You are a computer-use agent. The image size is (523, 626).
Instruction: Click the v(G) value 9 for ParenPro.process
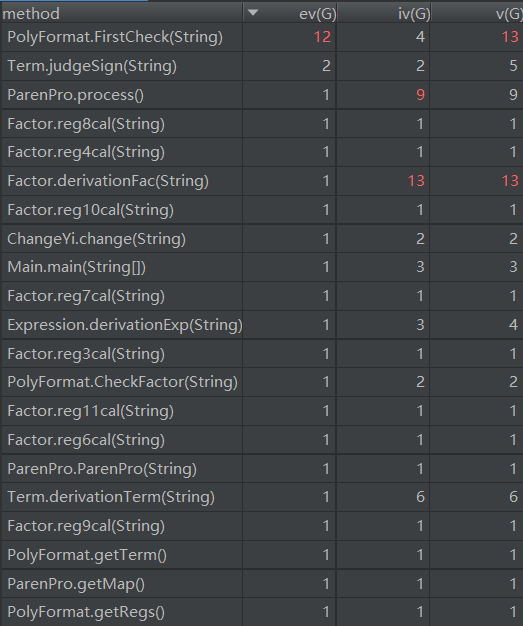pyautogui.click(x=513, y=95)
